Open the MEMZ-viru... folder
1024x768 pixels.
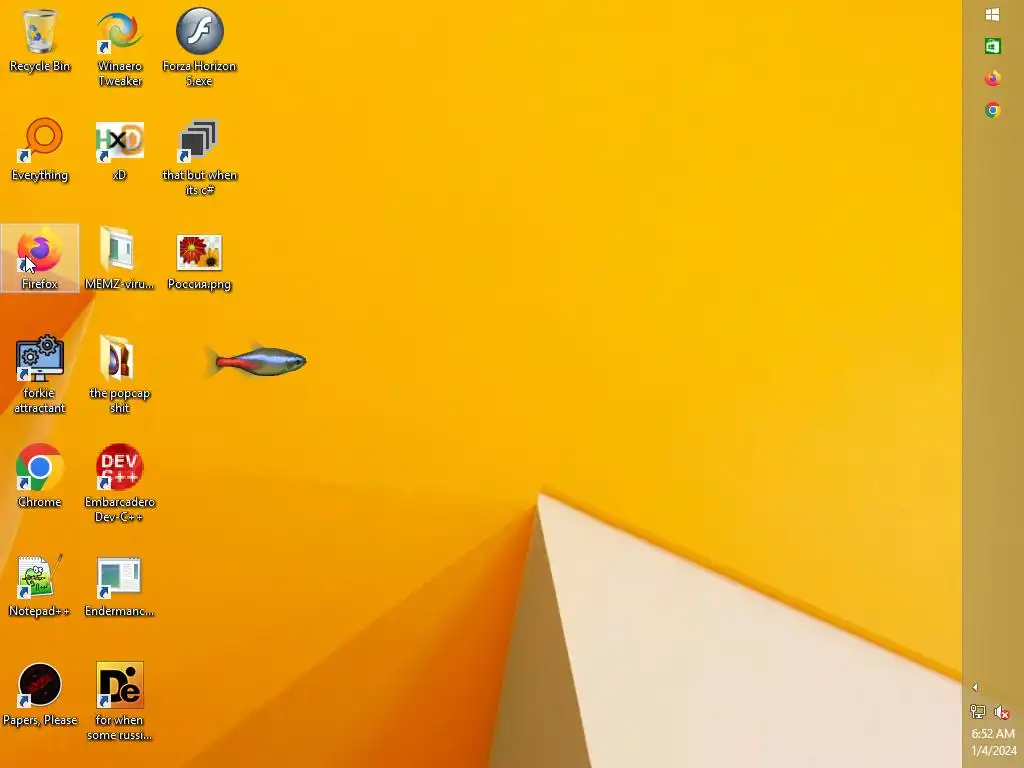[x=119, y=258]
